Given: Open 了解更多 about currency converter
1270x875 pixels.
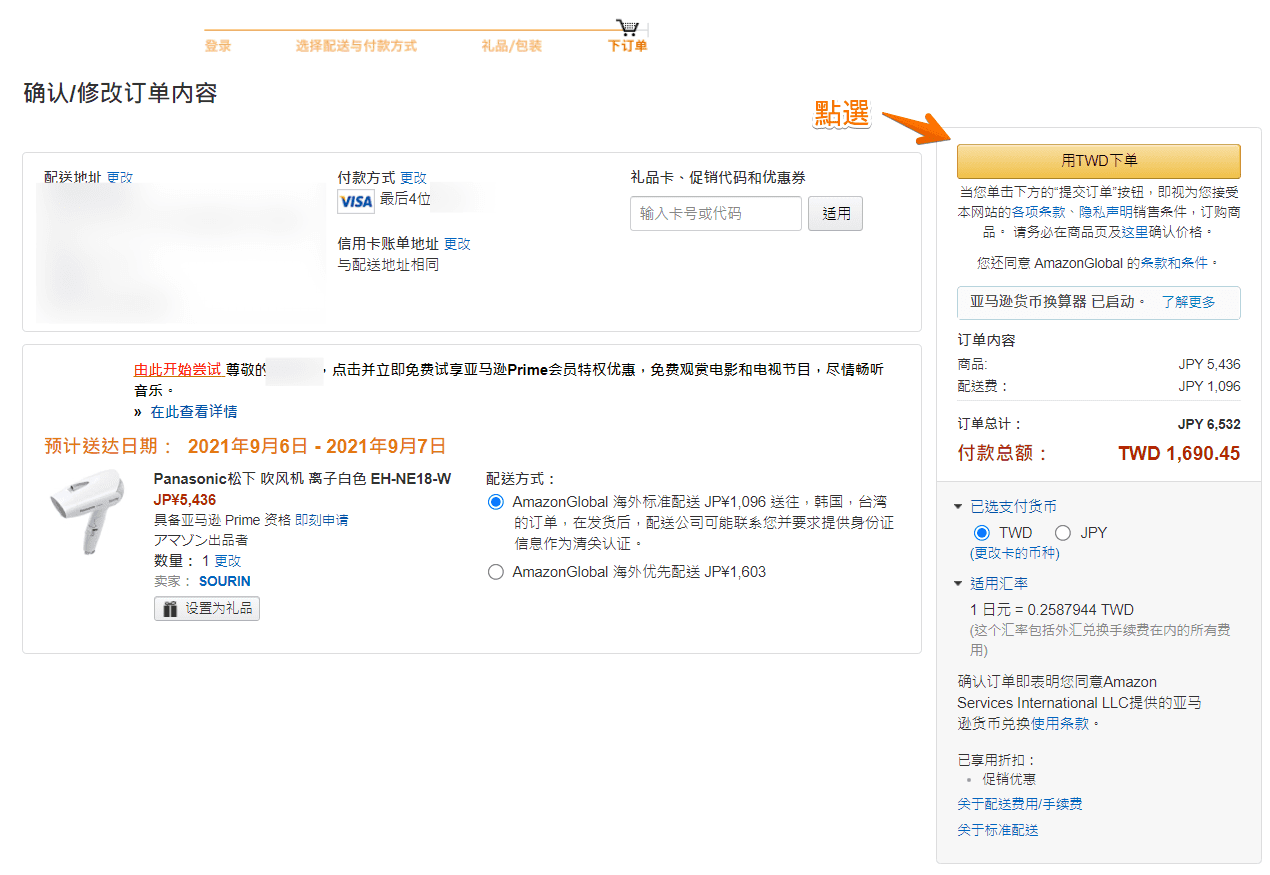Looking at the screenshot, I should [x=1189, y=302].
